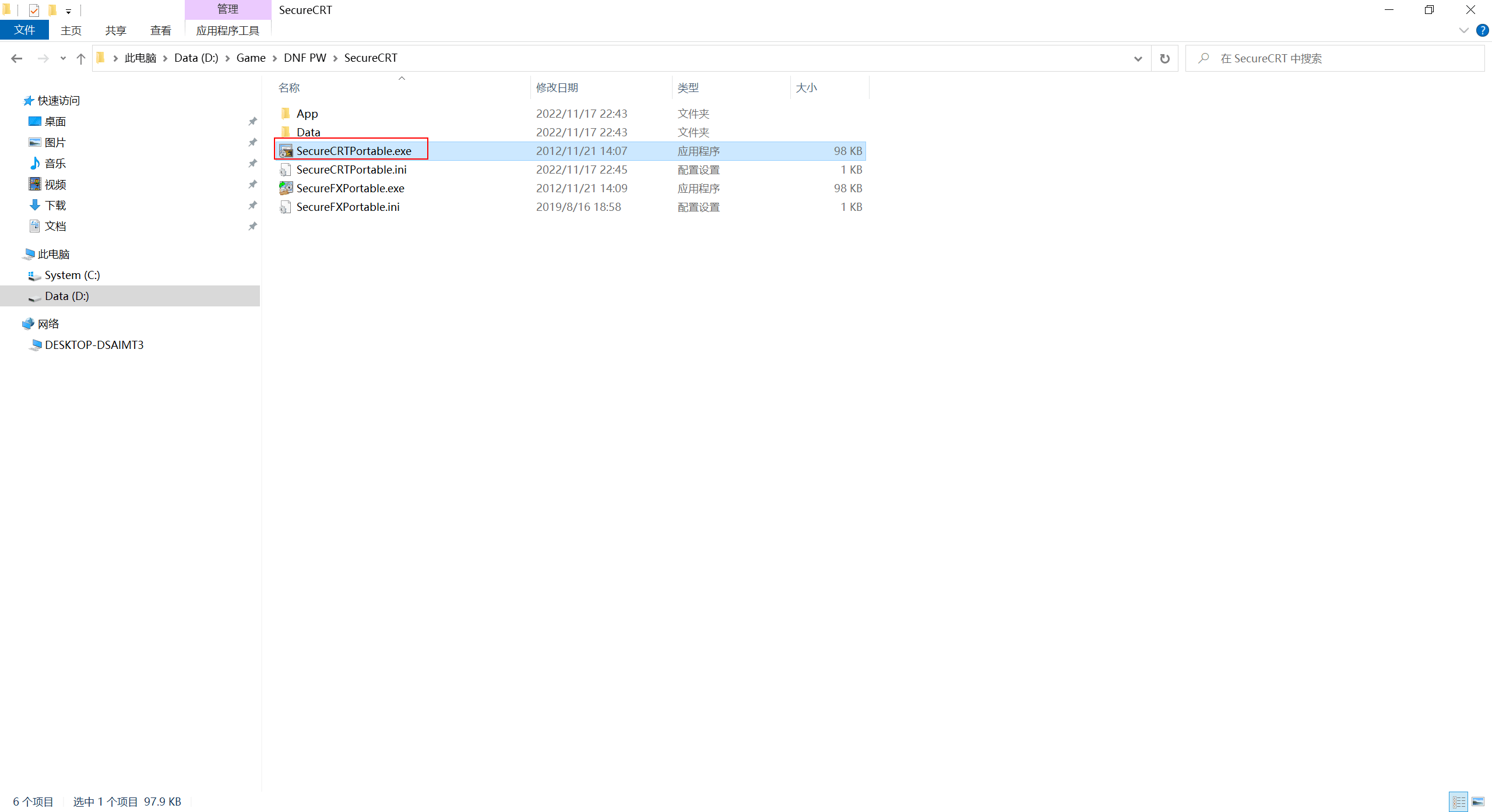Select the SecureFXPortable.exe icon
This screenshot has height=812, width=1492.
286,188
